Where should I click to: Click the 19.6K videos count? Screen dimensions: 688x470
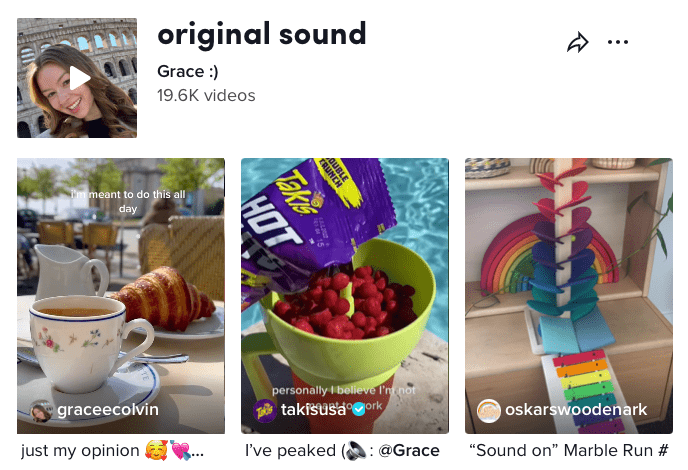(206, 95)
